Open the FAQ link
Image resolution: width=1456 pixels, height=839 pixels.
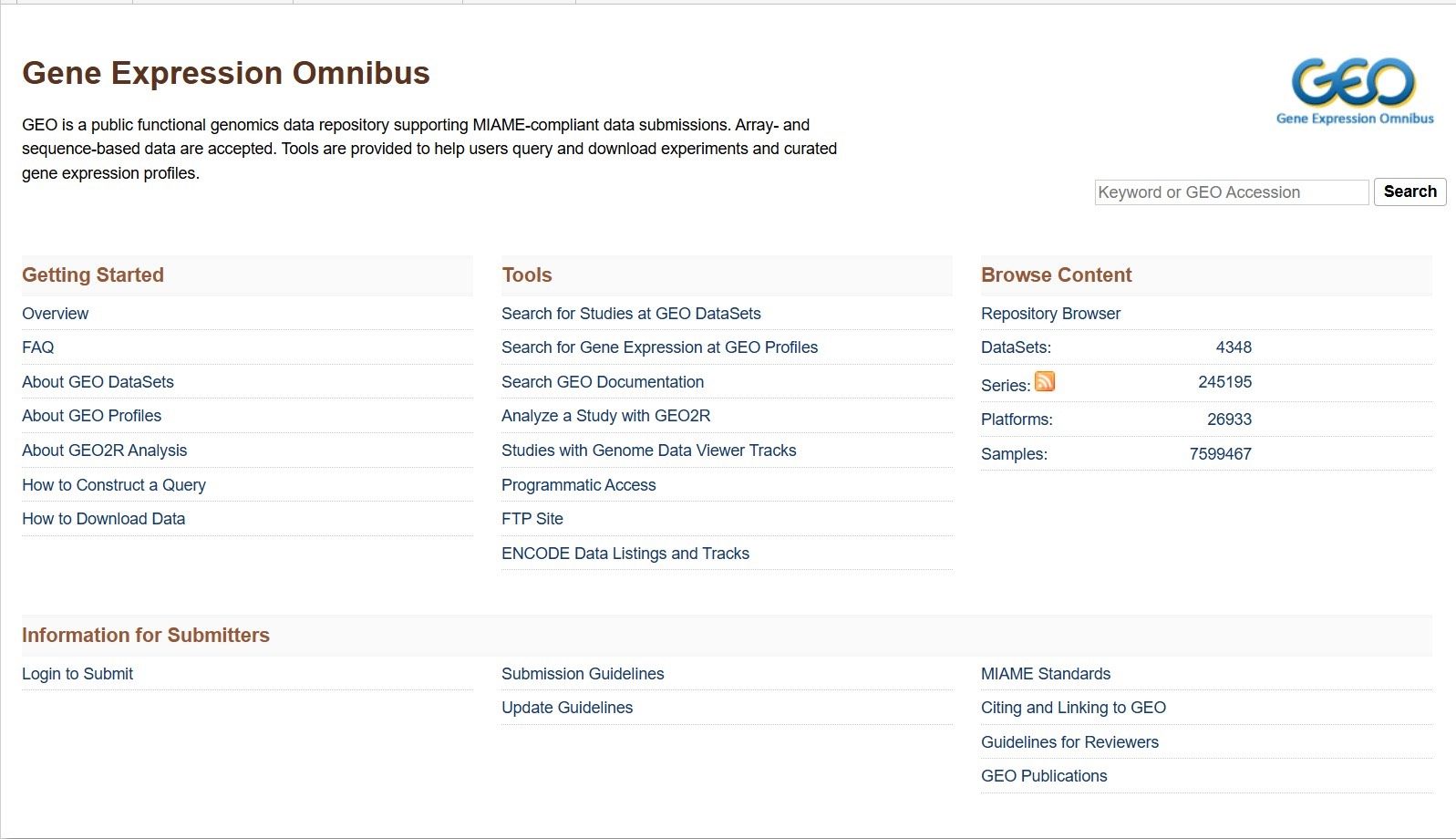(x=38, y=347)
